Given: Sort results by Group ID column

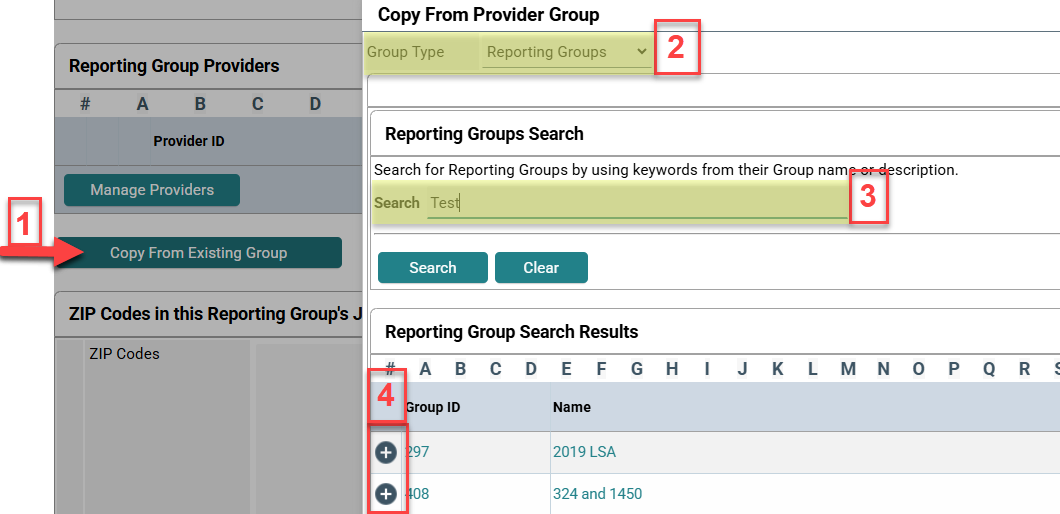Looking at the screenshot, I should pyautogui.click(x=432, y=407).
